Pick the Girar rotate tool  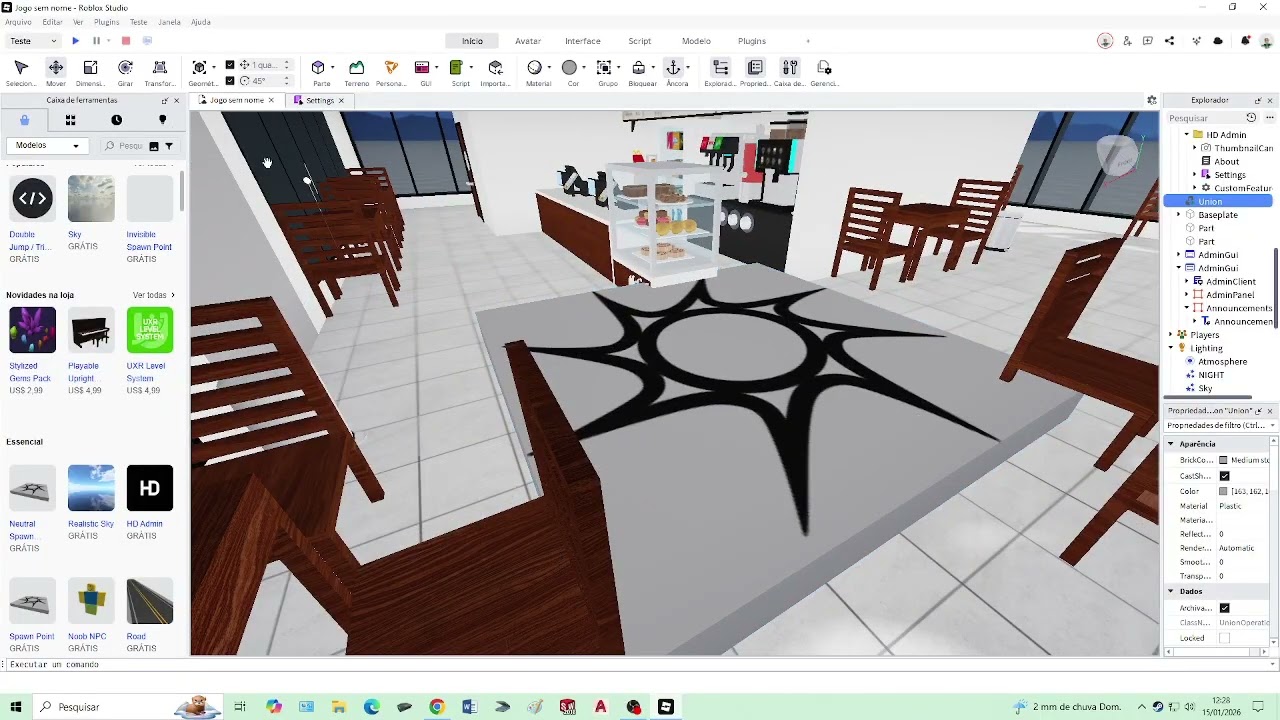tap(125, 73)
